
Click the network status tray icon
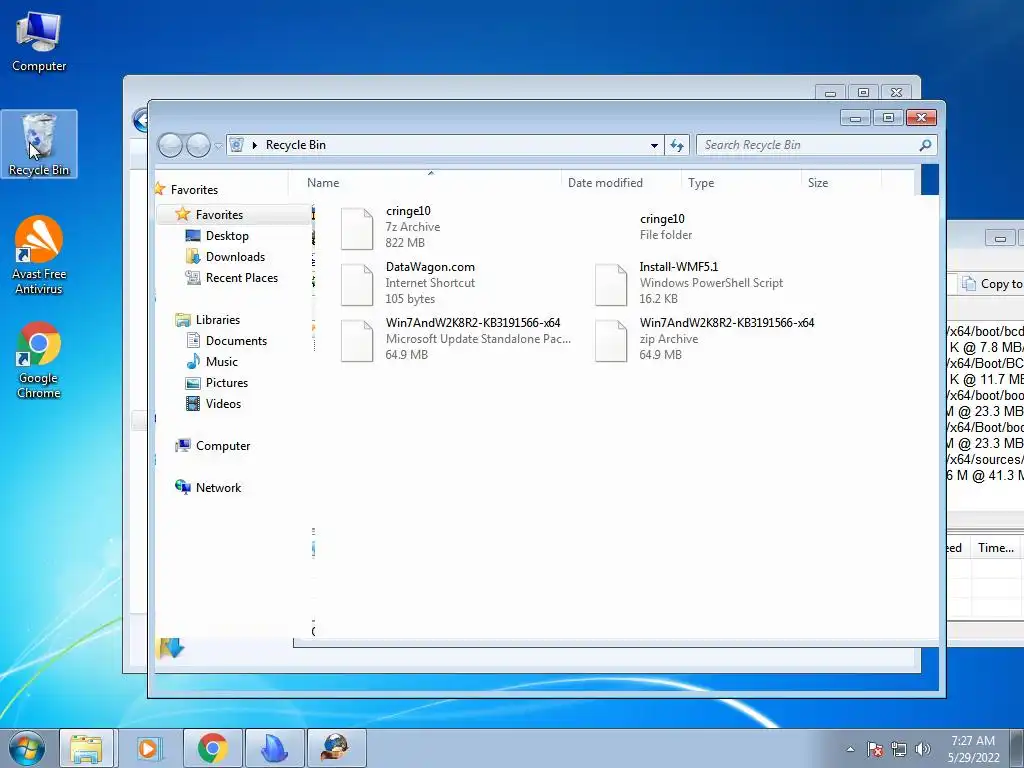click(x=899, y=749)
